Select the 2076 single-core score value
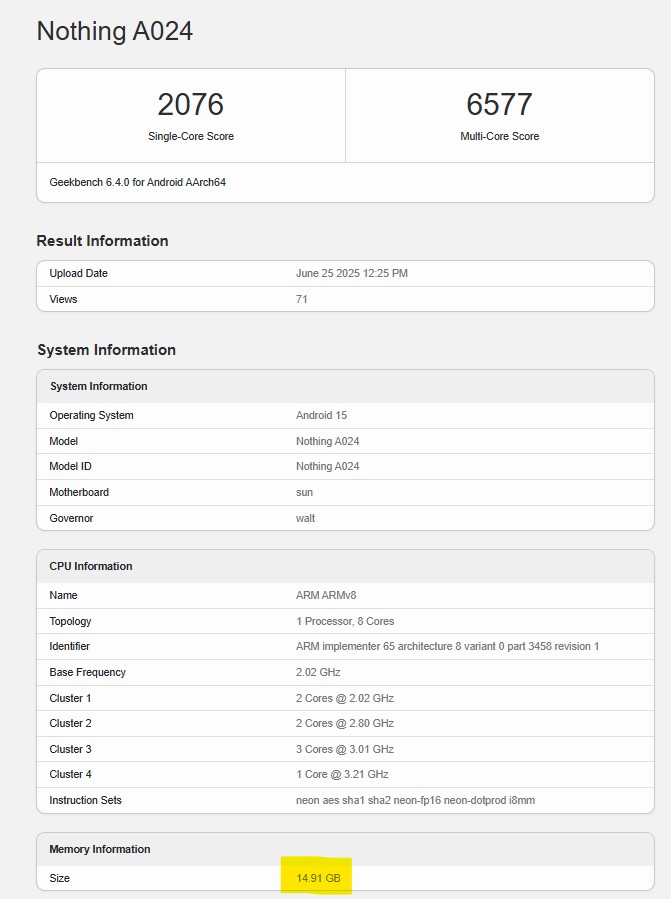Image resolution: width=671 pixels, height=899 pixels. pos(190,104)
